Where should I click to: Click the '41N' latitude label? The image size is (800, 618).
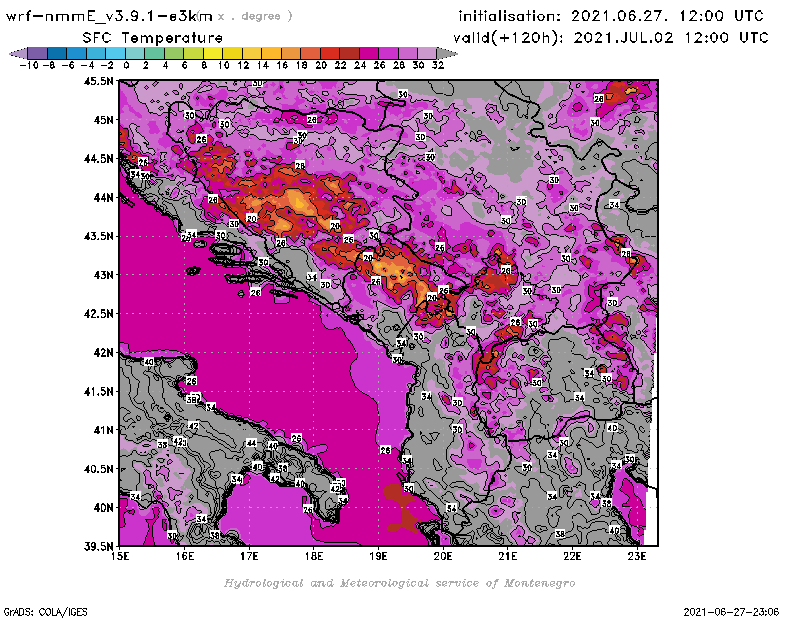pyautogui.click(x=103, y=430)
